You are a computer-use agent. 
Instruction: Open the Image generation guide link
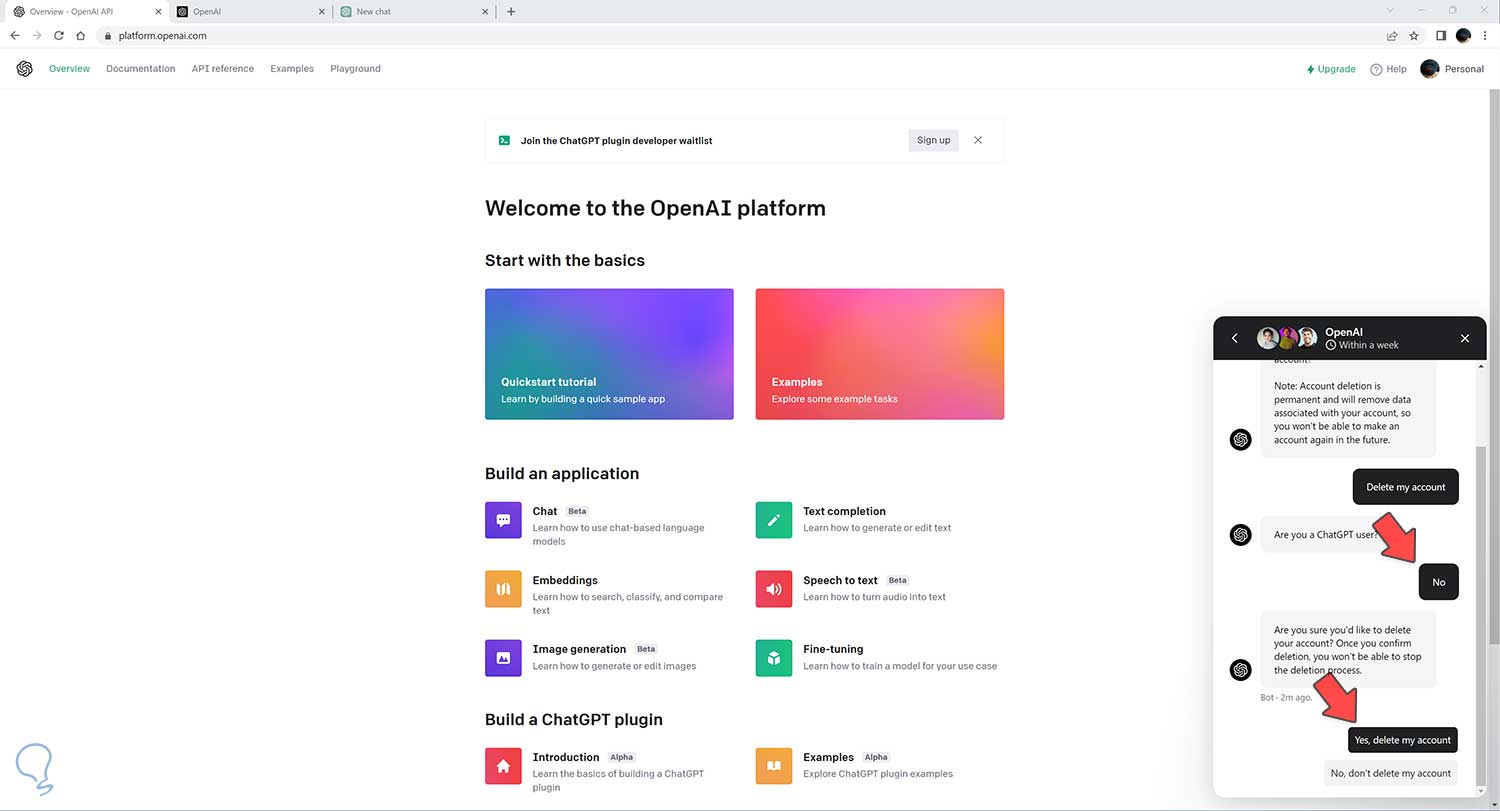tap(579, 649)
